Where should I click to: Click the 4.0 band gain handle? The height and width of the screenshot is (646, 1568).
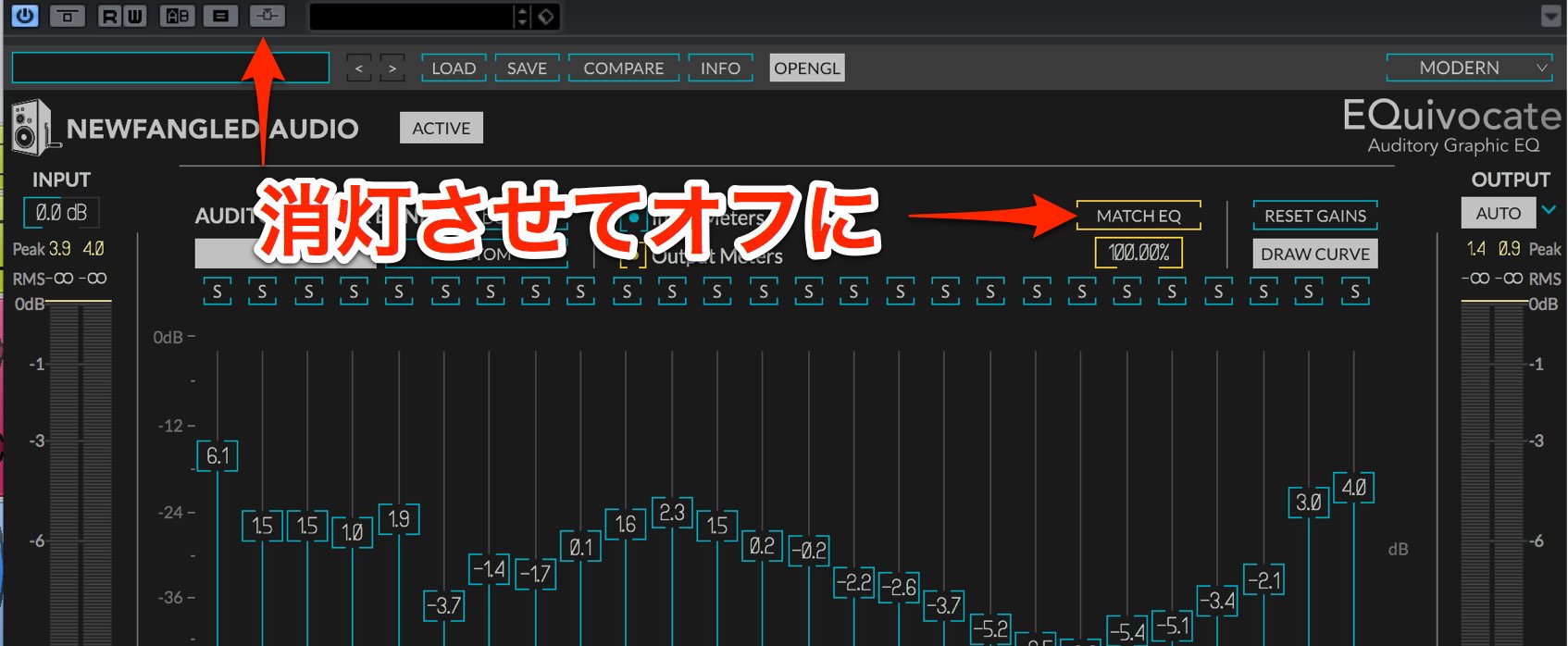point(1354,488)
